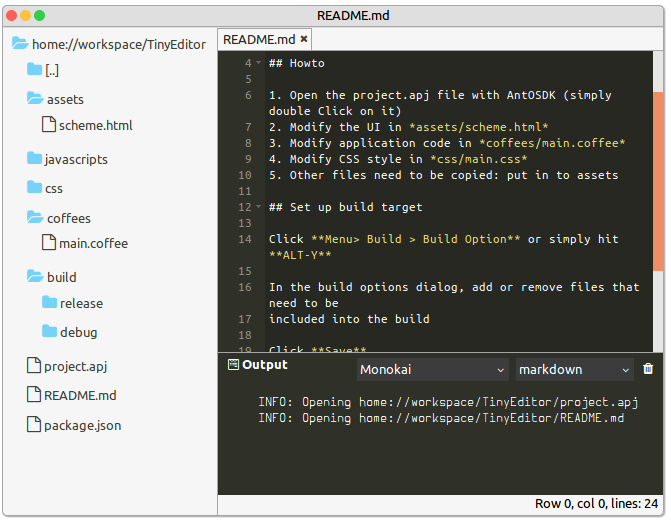Open README.md from the file tree
Image resolution: width=671 pixels, height=524 pixels.
click(80, 395)
